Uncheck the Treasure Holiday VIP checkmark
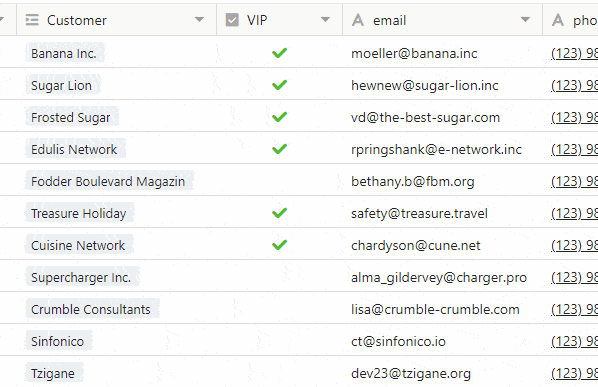 point(279,213)
